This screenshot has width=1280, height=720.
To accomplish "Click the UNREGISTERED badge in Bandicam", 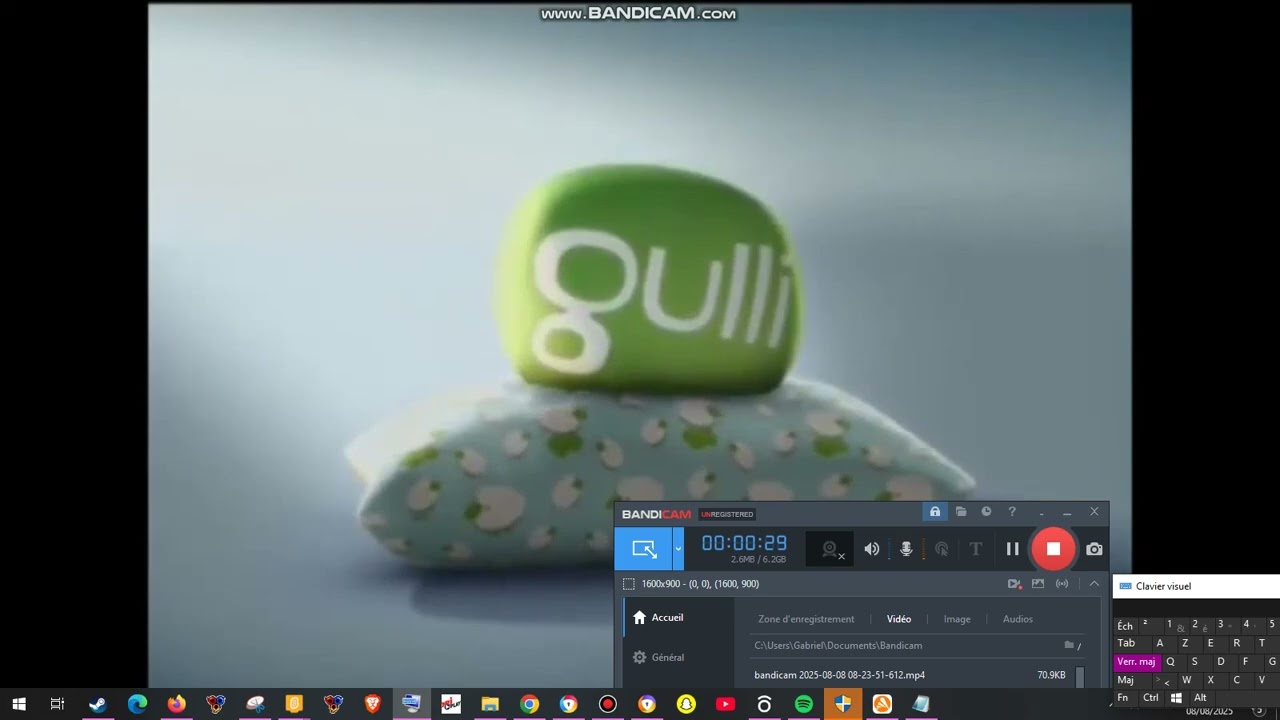I will coord(727,514).
